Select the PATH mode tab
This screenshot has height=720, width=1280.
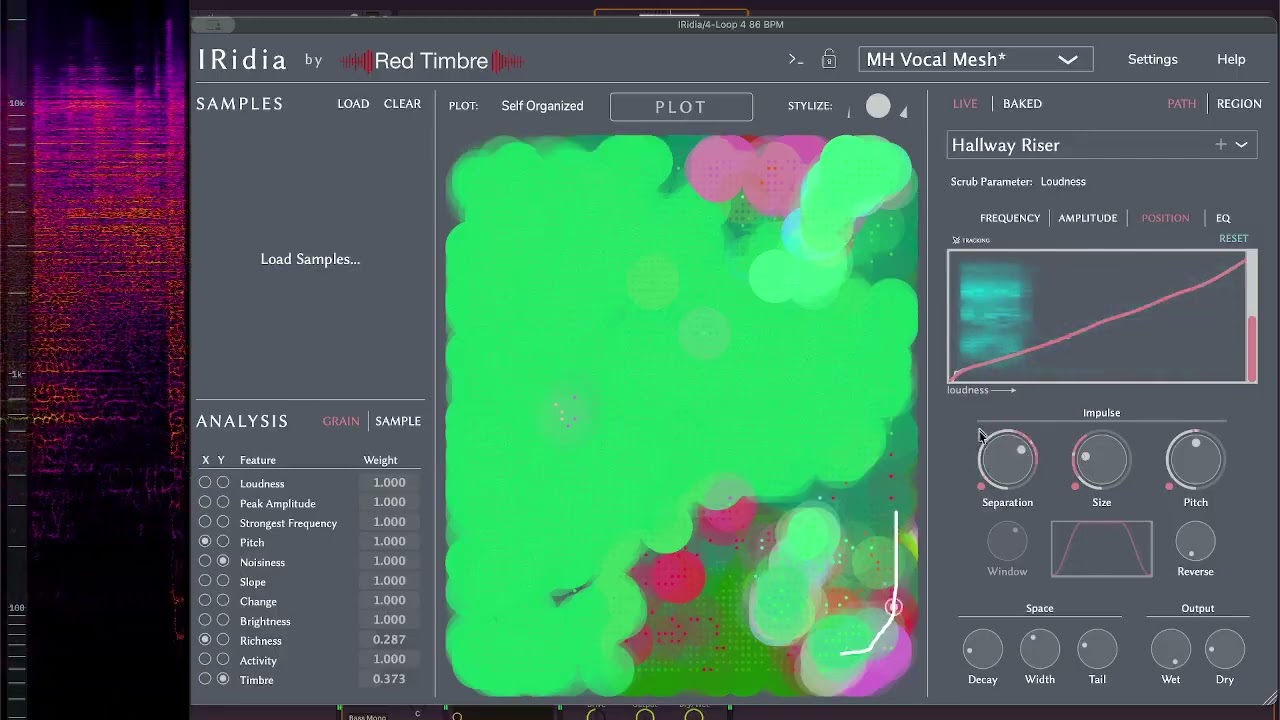pos(1181,104)
